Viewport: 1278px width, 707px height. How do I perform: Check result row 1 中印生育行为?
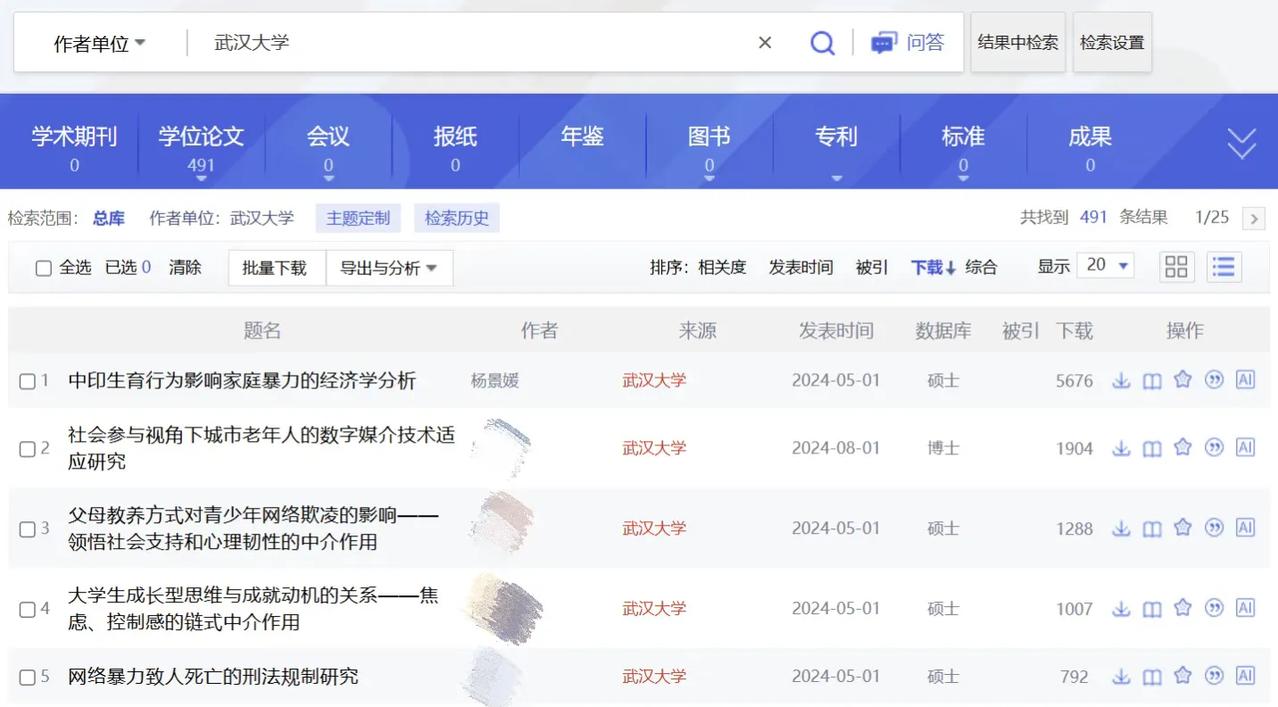pyautogui.click(x=27, y=381)
